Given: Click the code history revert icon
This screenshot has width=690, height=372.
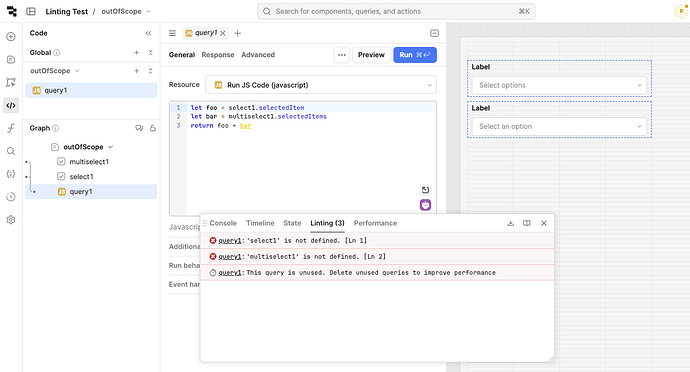Looking at the screenshot, I should click(x=425, y=190).
